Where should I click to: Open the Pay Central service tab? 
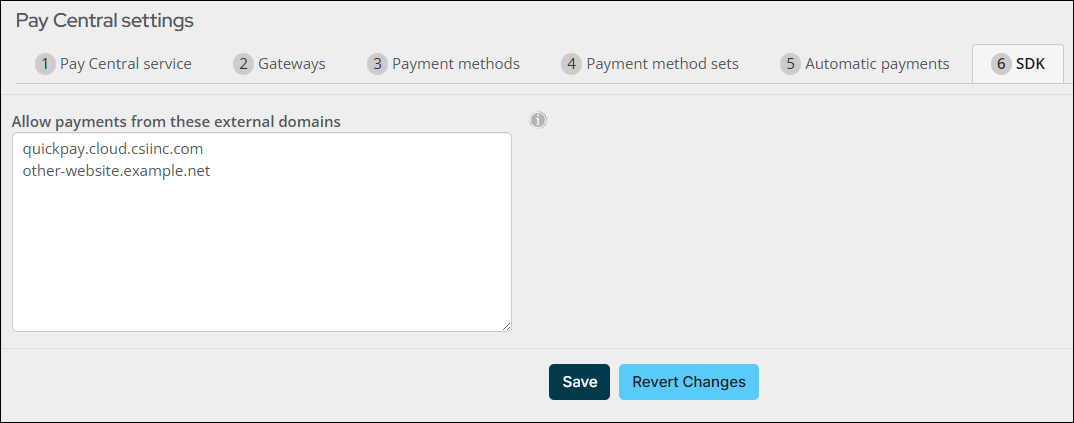pos(125,64)
